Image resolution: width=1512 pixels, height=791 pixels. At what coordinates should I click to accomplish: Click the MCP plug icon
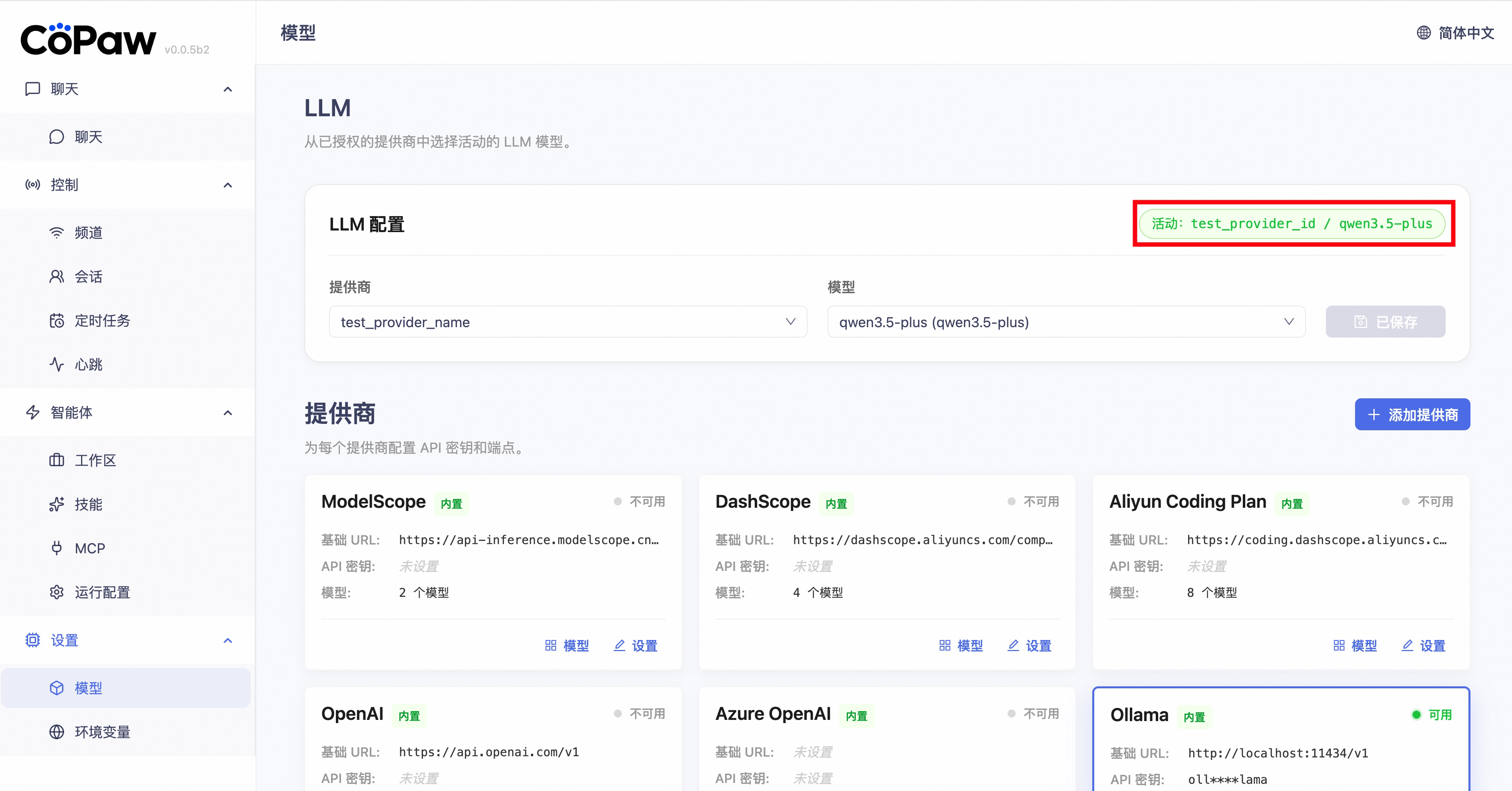point(56,549)
